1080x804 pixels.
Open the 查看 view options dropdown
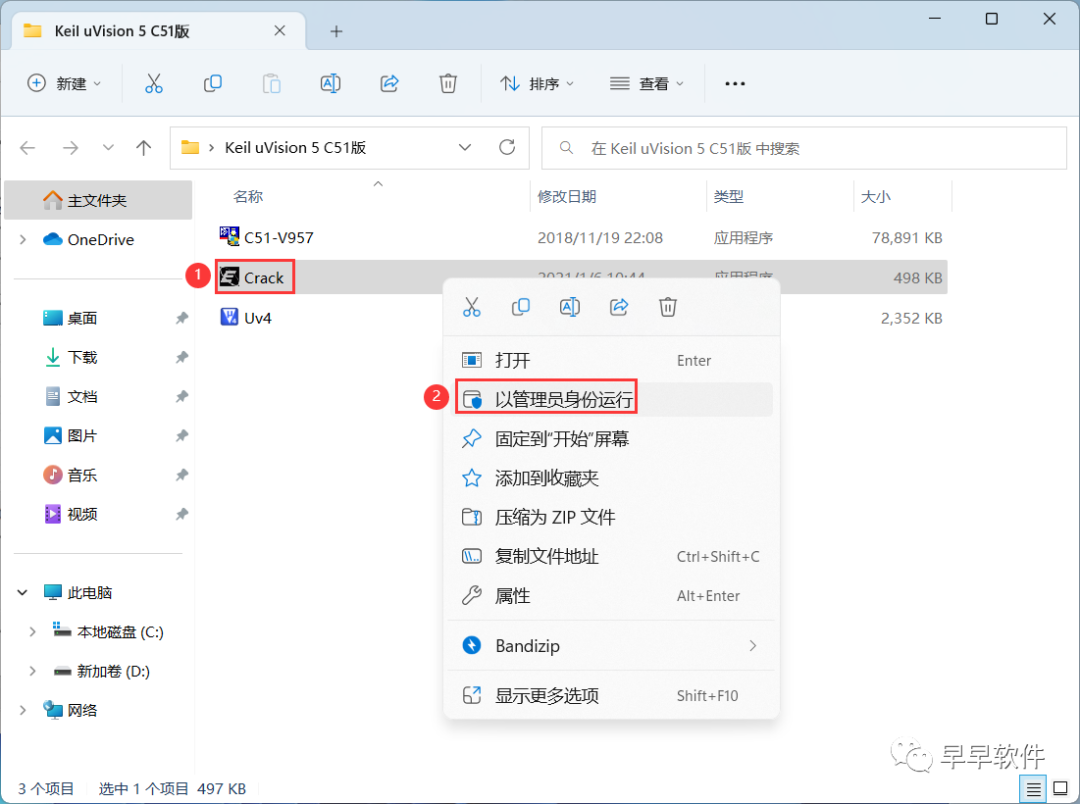coord(646,83)
